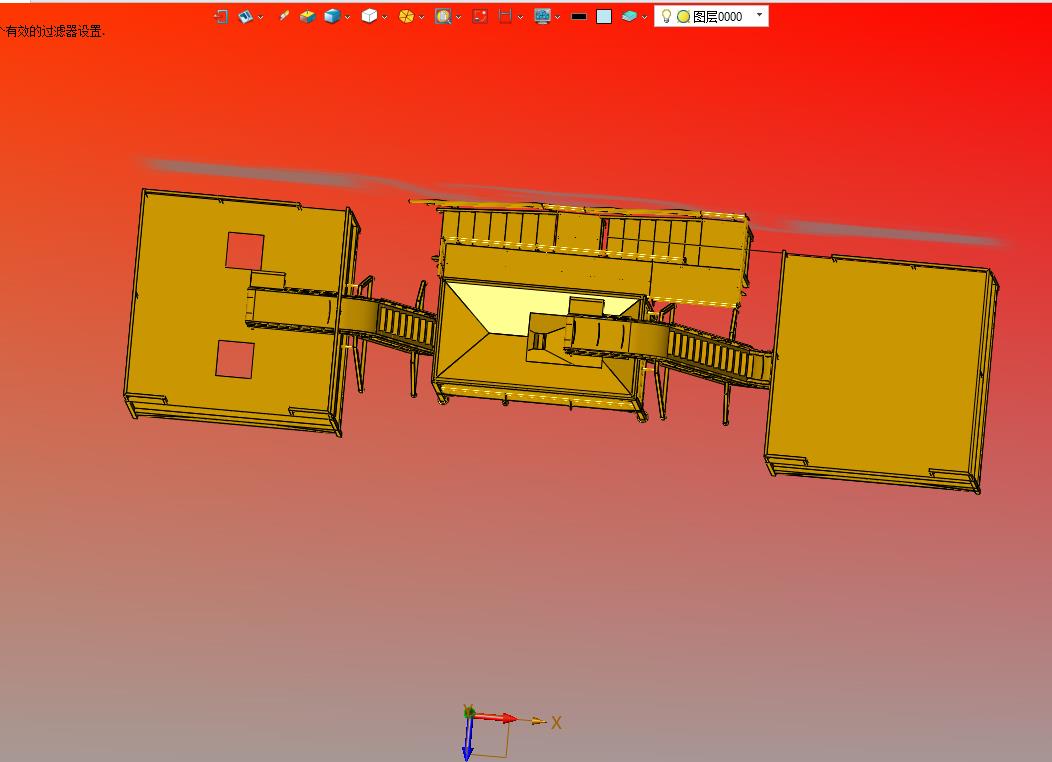Screen dimensions: 1052x762
Task: Click the filter settings status message
Action: tap(52, 32)
